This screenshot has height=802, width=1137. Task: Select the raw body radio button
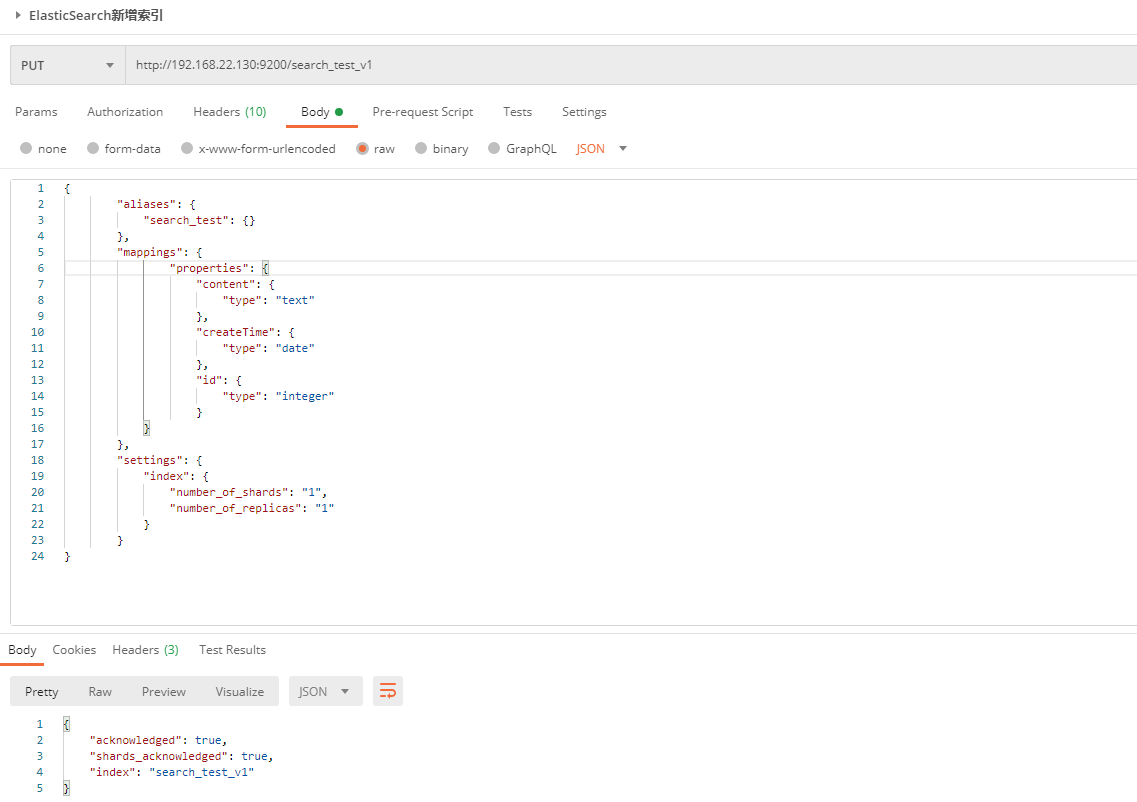(363, 148)
